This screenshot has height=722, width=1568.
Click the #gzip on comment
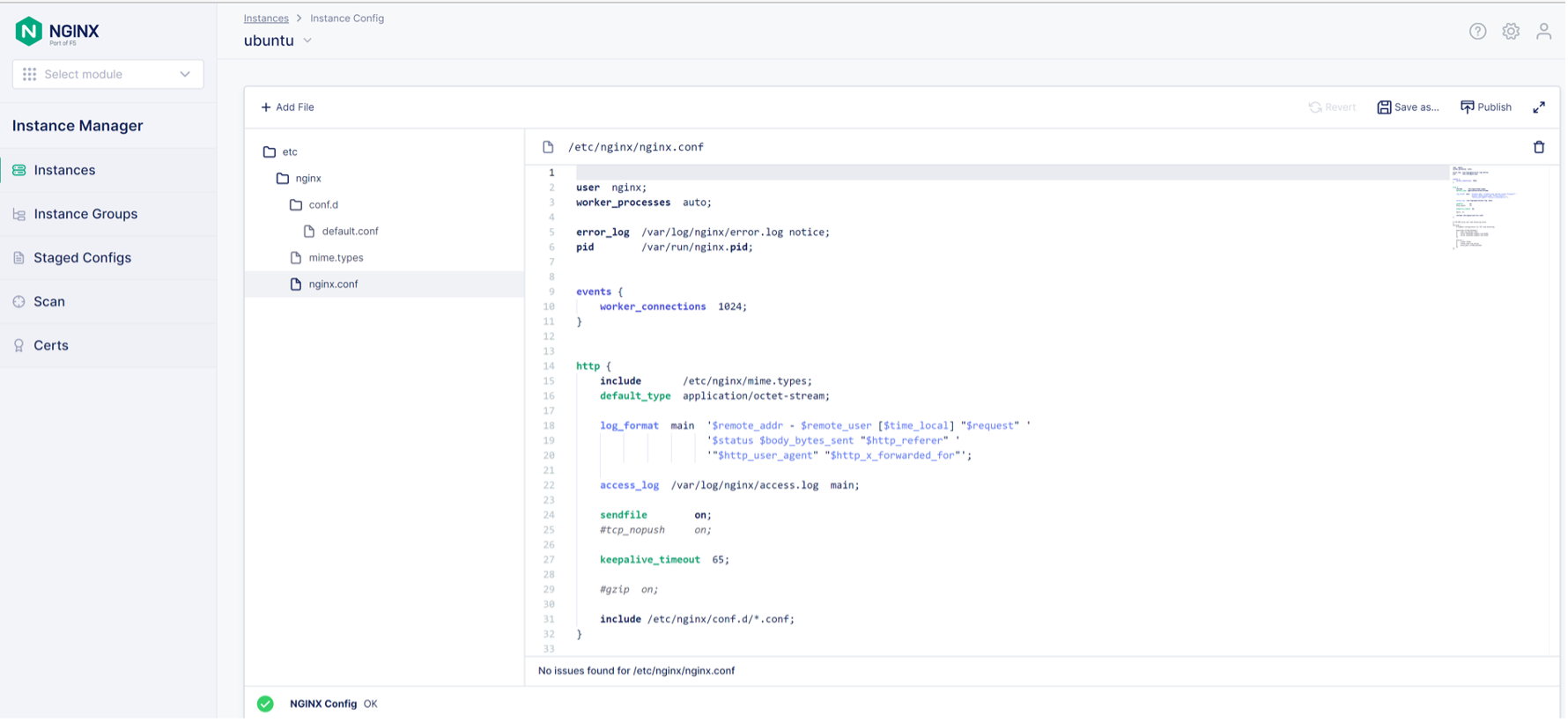pos(629,590)
